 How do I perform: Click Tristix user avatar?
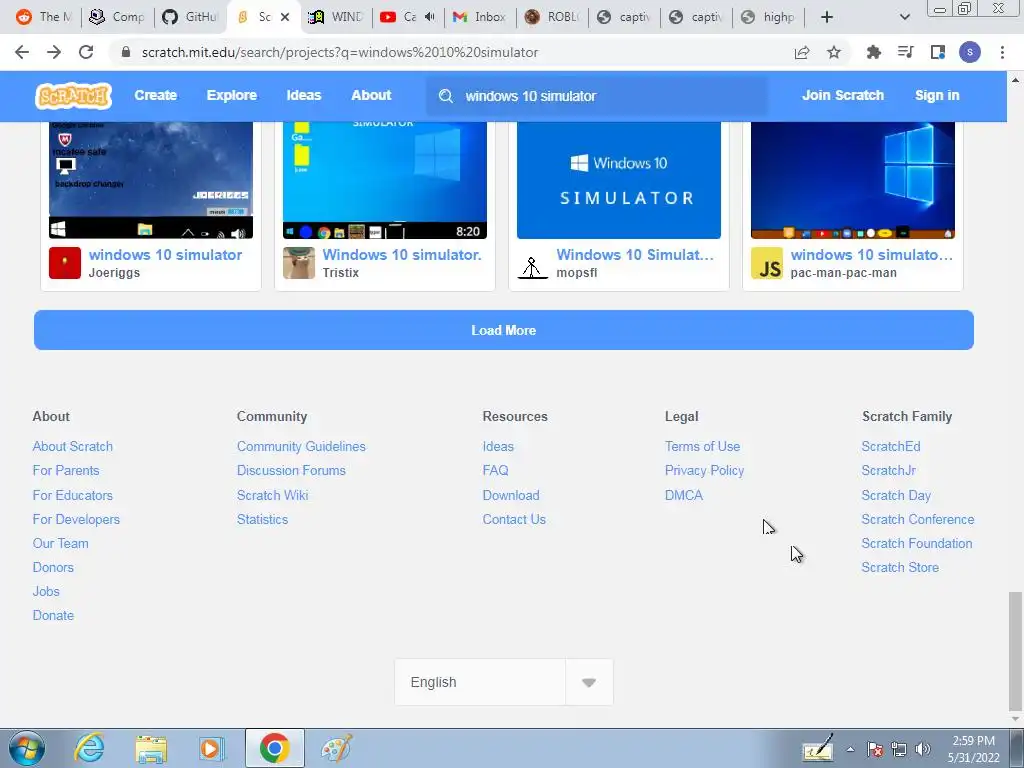(x=299, y=263)
